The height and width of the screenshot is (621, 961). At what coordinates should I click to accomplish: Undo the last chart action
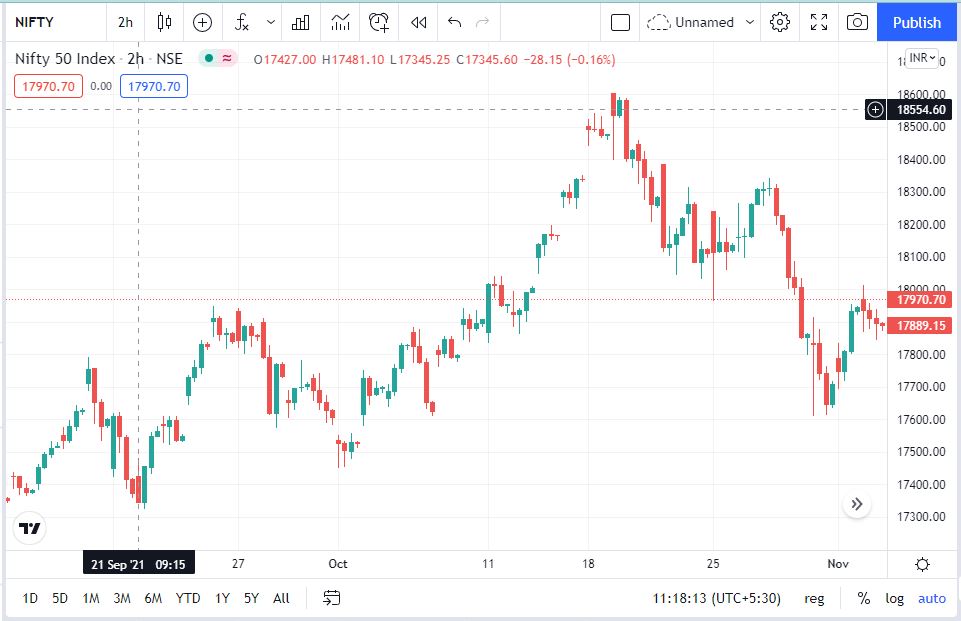[454, 23]
